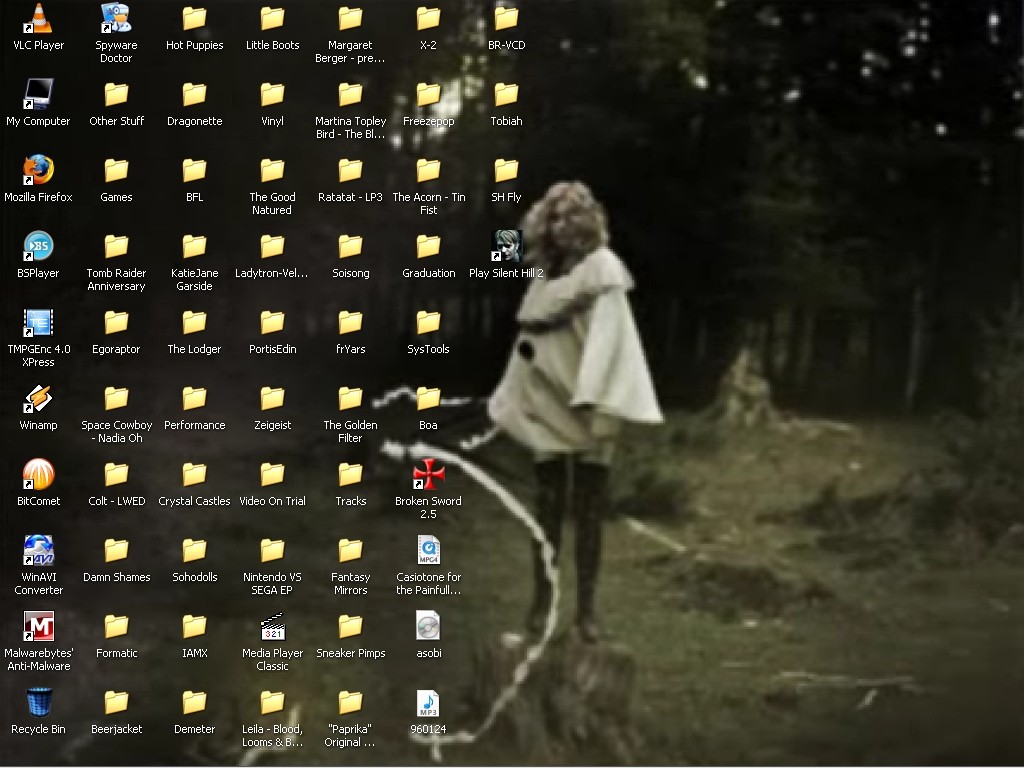The width and height of the screenshot is (1024, 768).
Task: Click the Broken Sword 2.5 shortcut
Action: 428,475
